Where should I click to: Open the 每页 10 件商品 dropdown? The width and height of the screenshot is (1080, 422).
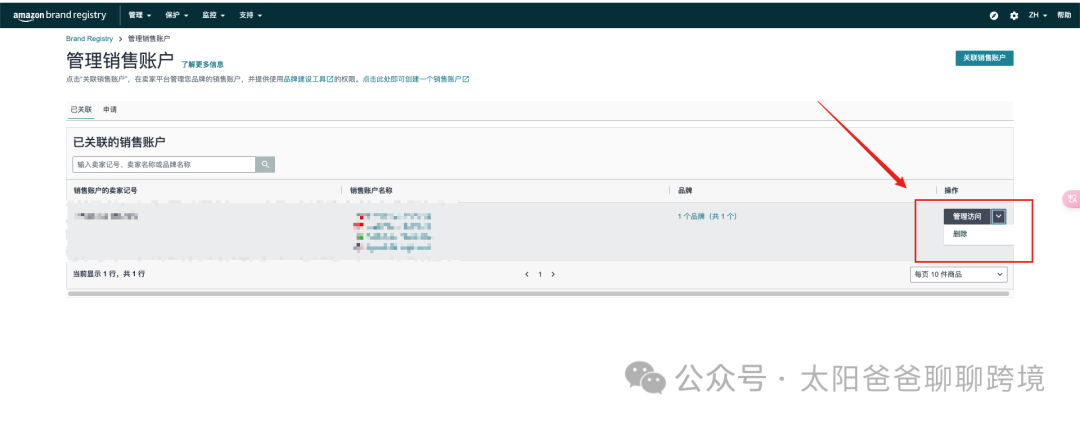coord(958,274)
